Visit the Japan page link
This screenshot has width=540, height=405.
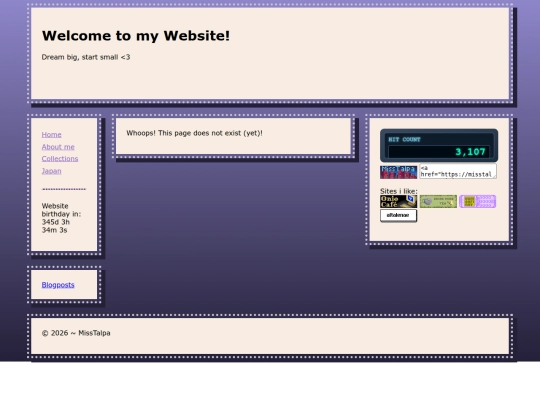click(51, 171)
